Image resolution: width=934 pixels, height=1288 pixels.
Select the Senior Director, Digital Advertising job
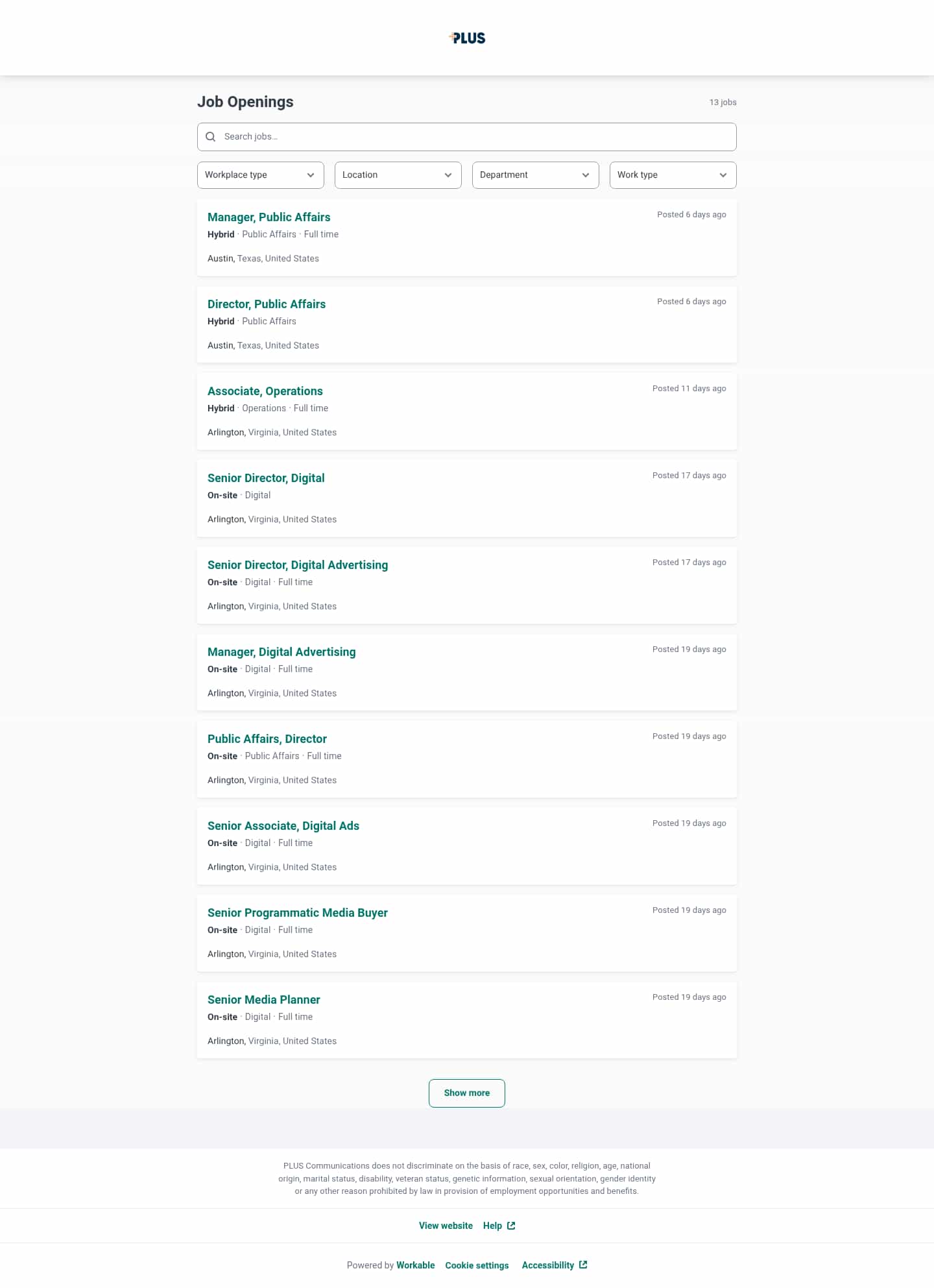tap(298, 565)
